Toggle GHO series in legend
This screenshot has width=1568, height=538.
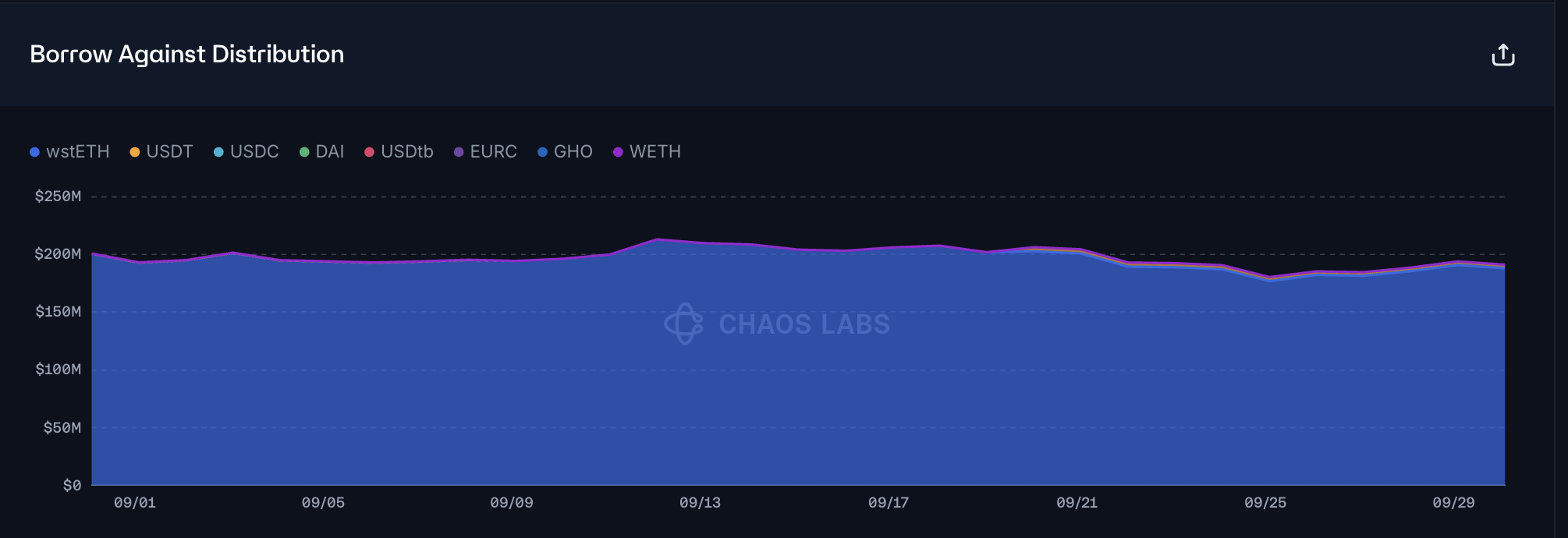tap(565, 152)
